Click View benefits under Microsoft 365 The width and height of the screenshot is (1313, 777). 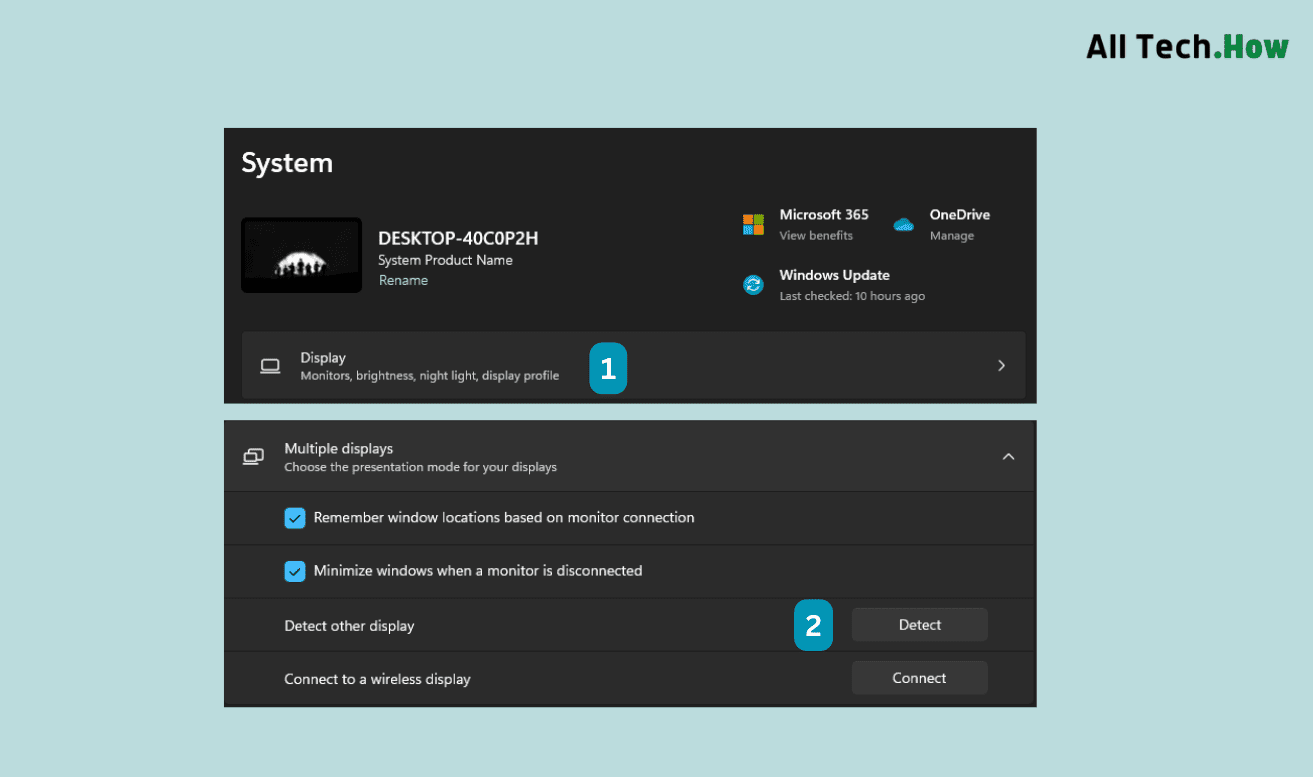816,236
